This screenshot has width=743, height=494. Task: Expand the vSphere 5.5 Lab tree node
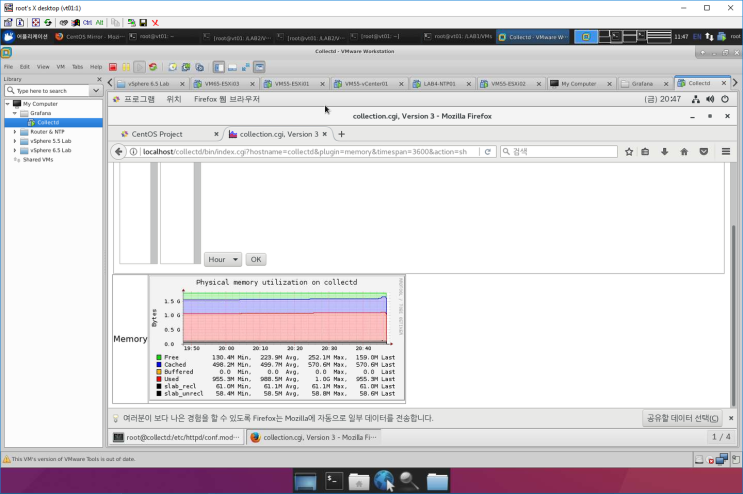coord(15,141)
